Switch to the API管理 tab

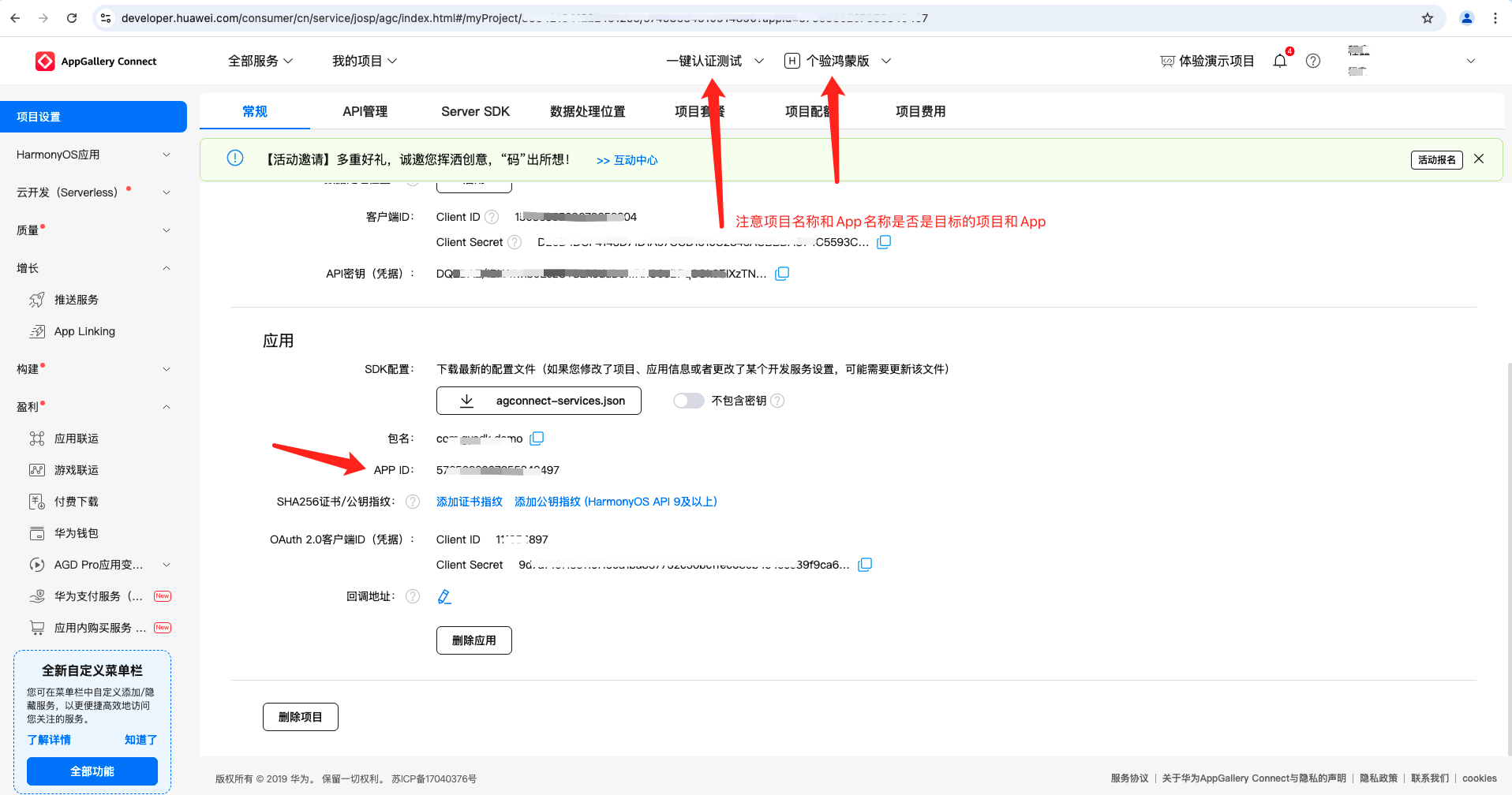click(365, 111)
